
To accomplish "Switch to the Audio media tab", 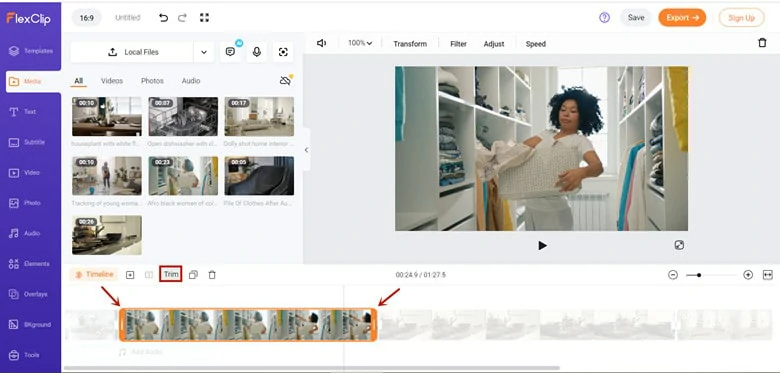I will click(191, 81).
